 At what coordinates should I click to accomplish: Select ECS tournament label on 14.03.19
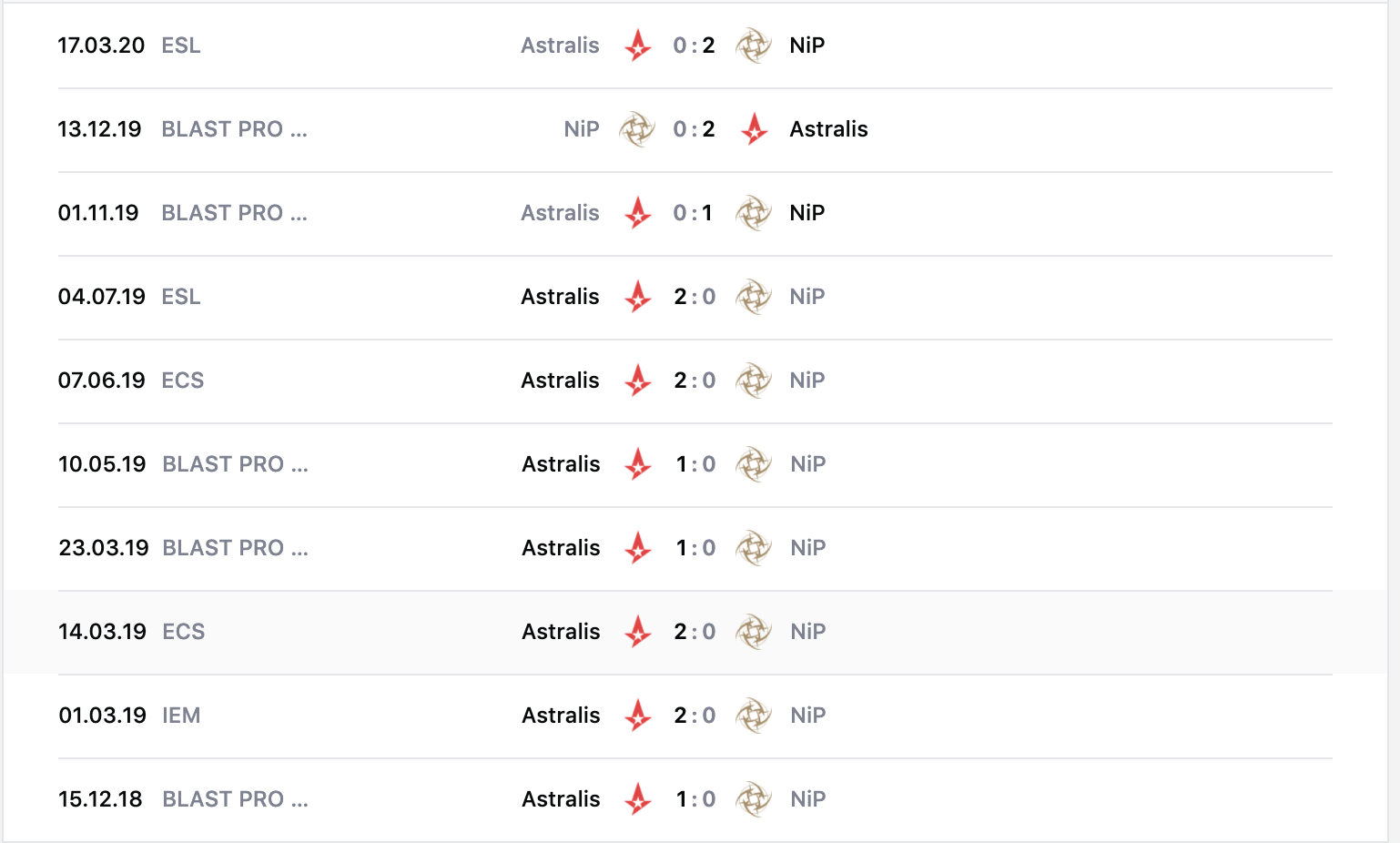click(184, 632)
